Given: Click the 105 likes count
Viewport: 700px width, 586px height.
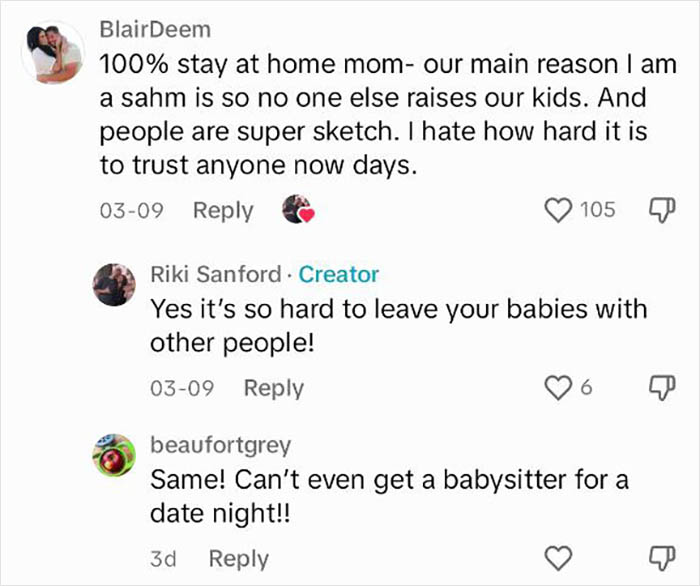Looking at the screenshot, I should click(597, 210).
